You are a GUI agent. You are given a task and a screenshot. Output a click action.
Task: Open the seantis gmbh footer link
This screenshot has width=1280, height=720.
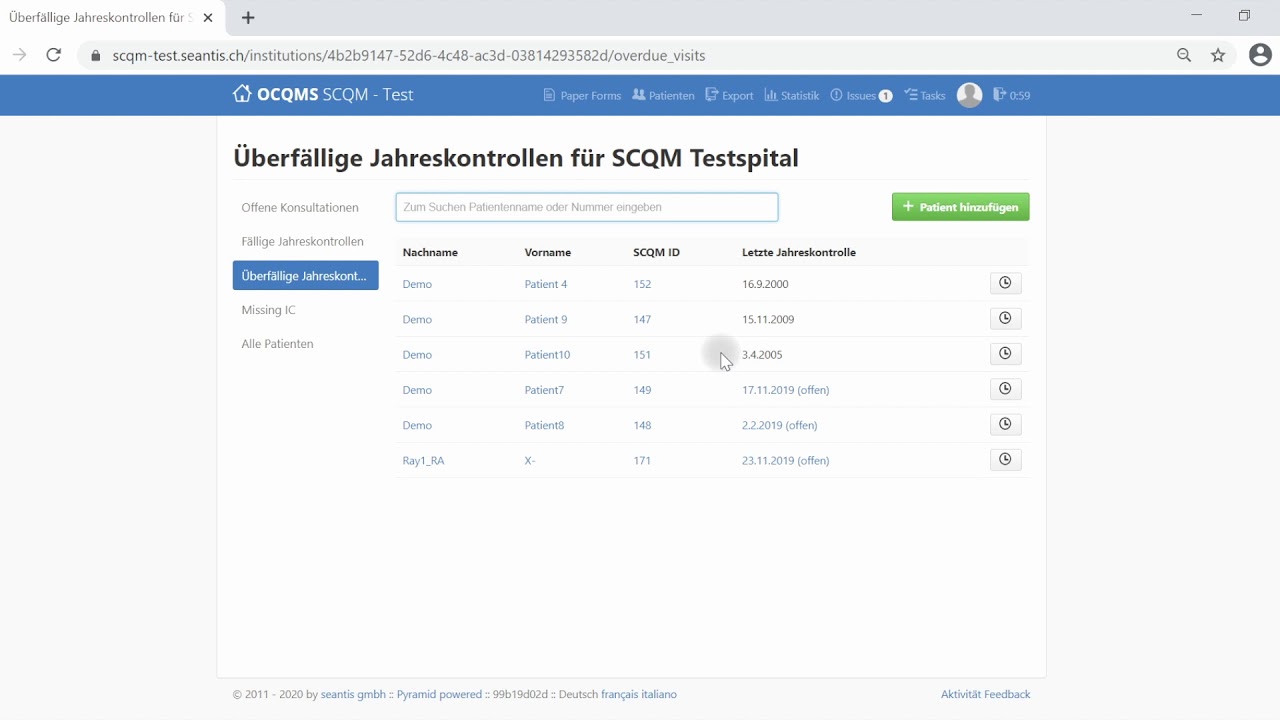[353, 694]
